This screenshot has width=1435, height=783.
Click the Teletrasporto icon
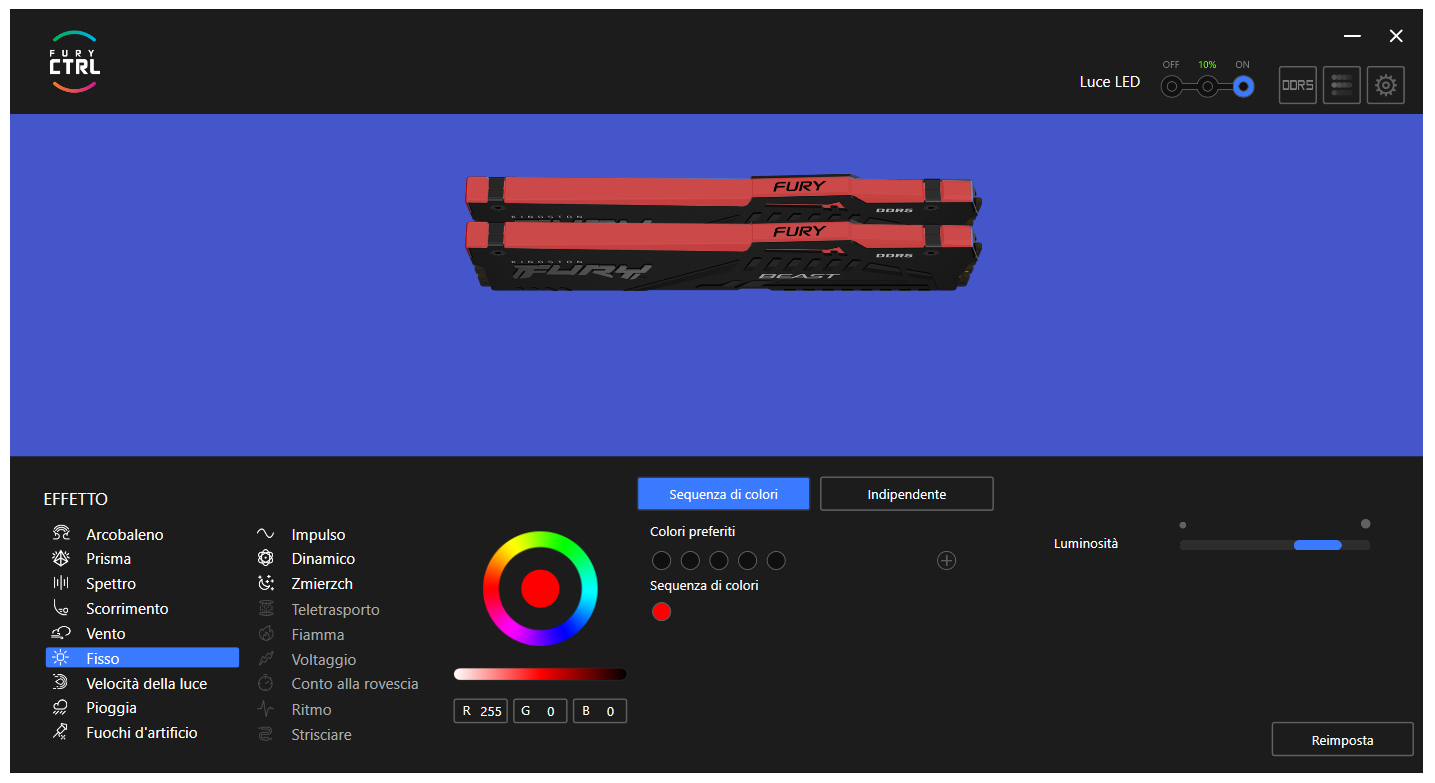click(266, 609)
